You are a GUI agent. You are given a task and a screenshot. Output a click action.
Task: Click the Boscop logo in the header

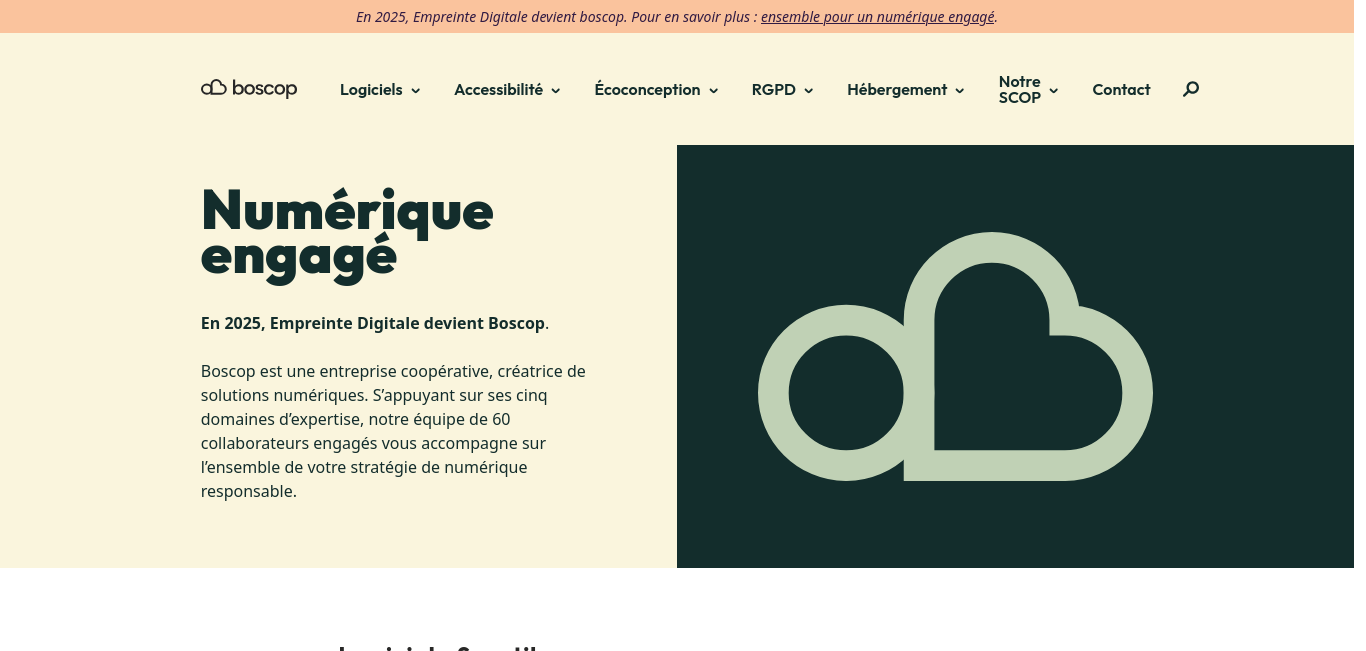pyautogui.click(x=249, y=89)
